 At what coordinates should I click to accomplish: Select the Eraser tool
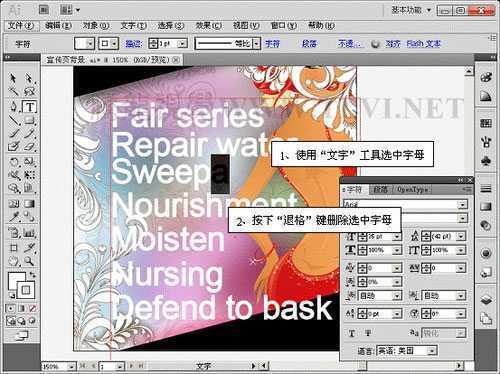tap(29, 146)
